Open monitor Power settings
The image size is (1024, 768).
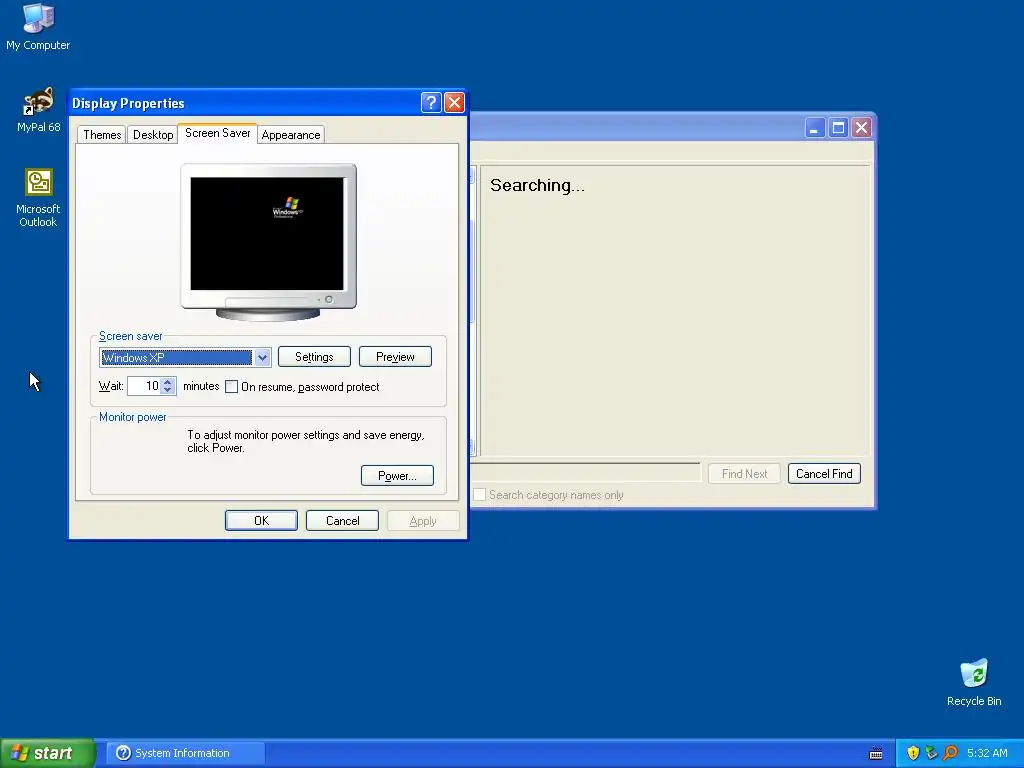397,475
